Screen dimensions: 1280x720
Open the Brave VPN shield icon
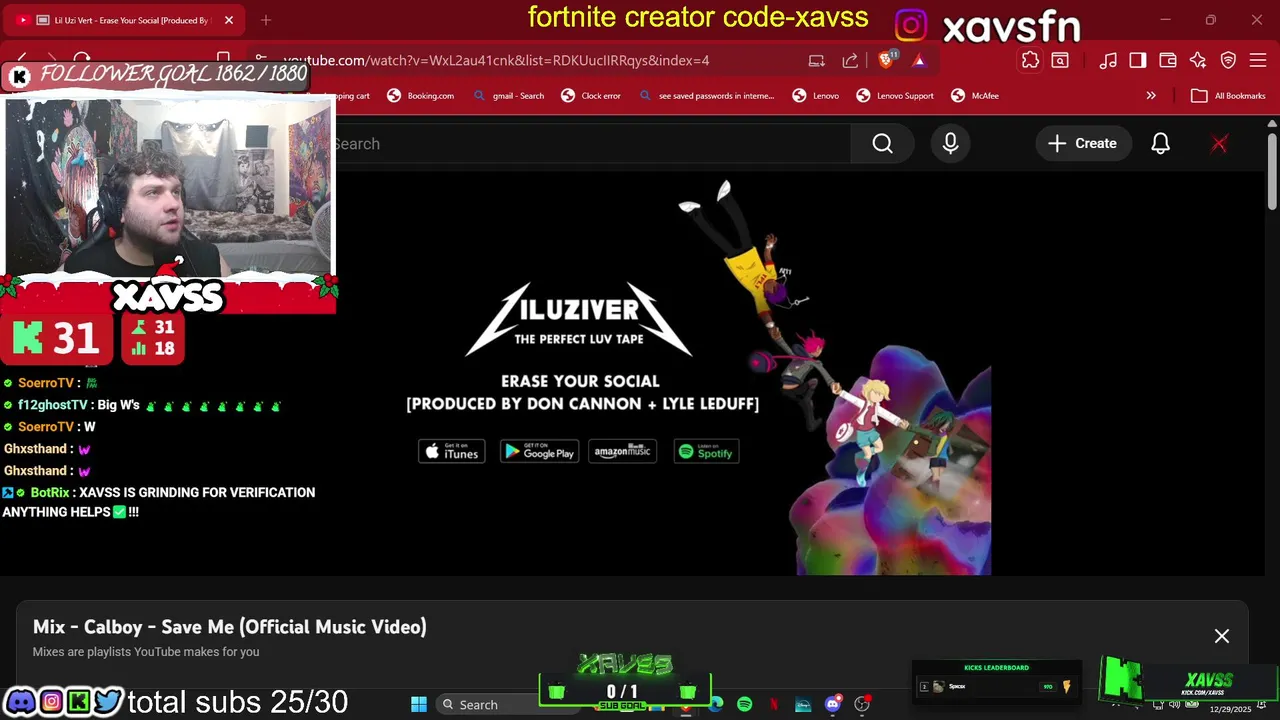pyautogui.click(x=1228, y=60)
